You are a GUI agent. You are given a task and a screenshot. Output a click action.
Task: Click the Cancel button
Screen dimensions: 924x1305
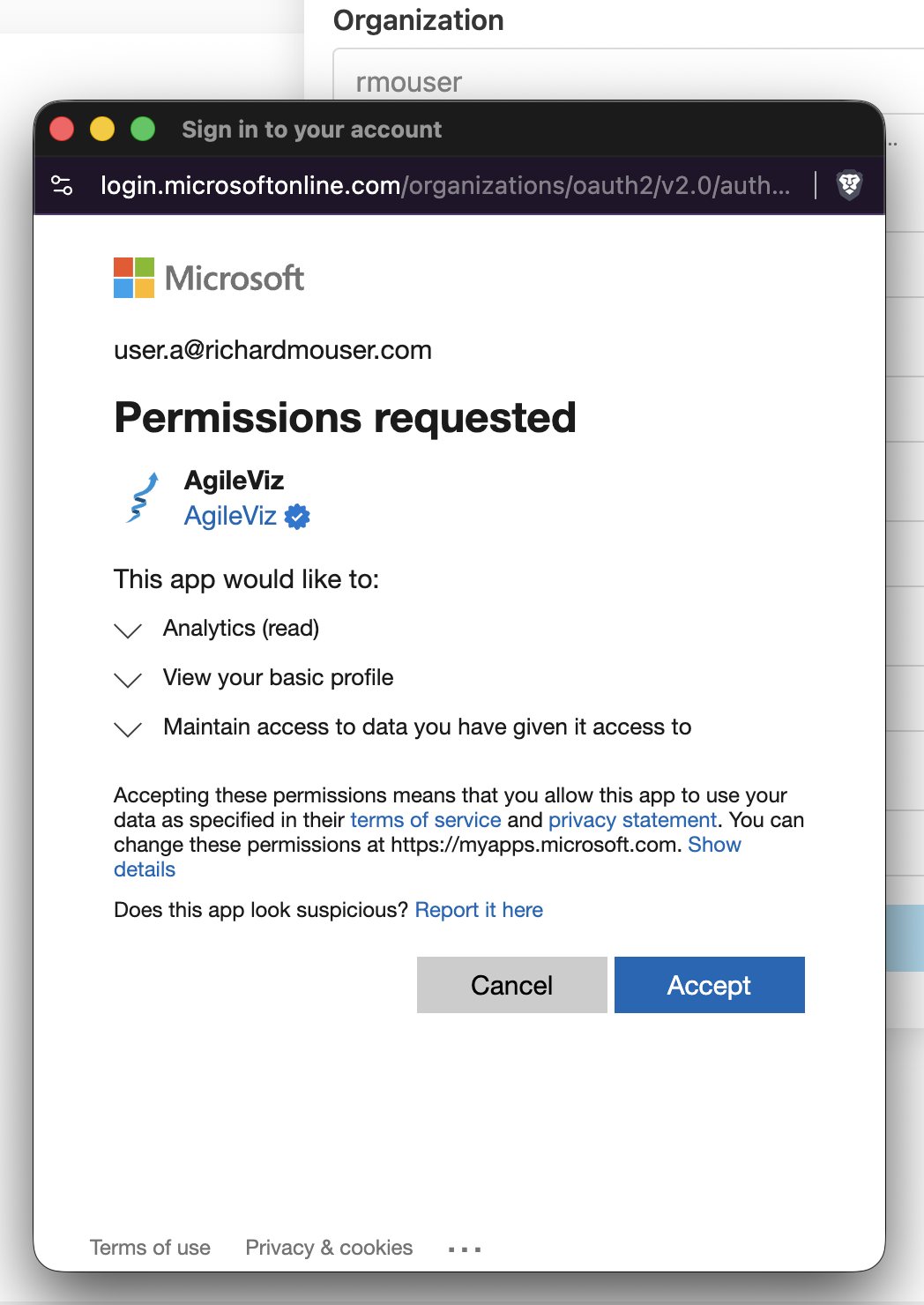coord(511,985)
